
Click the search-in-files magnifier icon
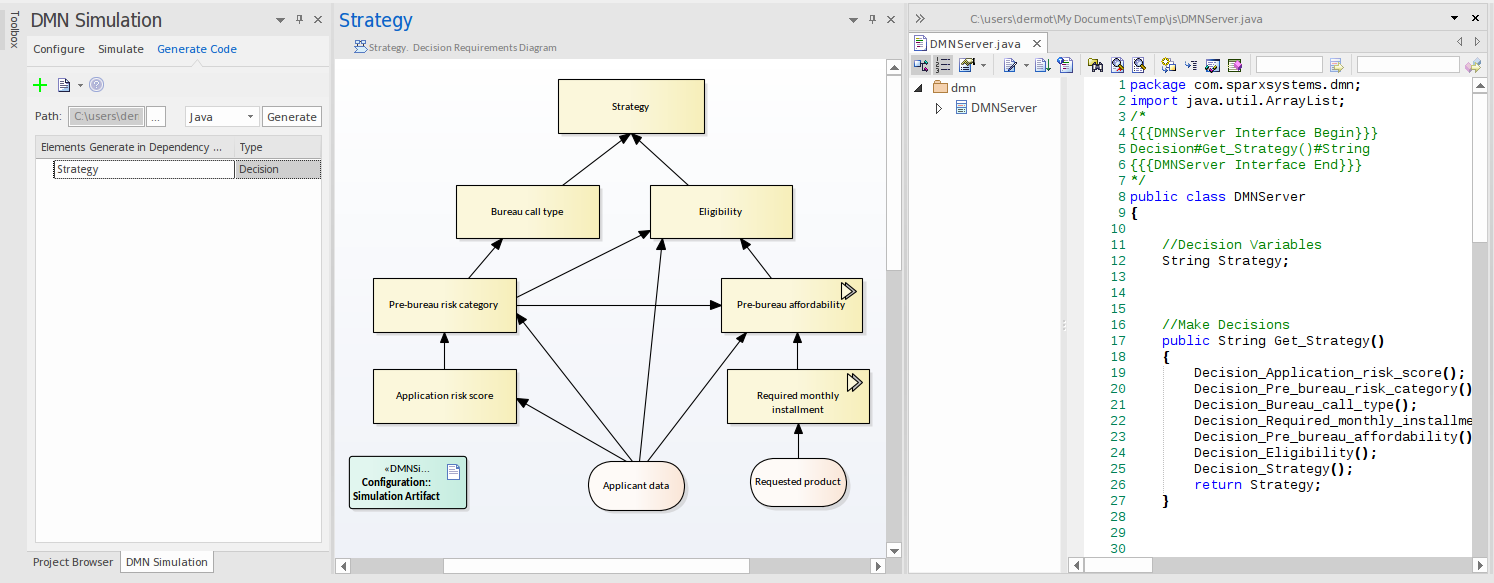click(x=1117, y=65)
